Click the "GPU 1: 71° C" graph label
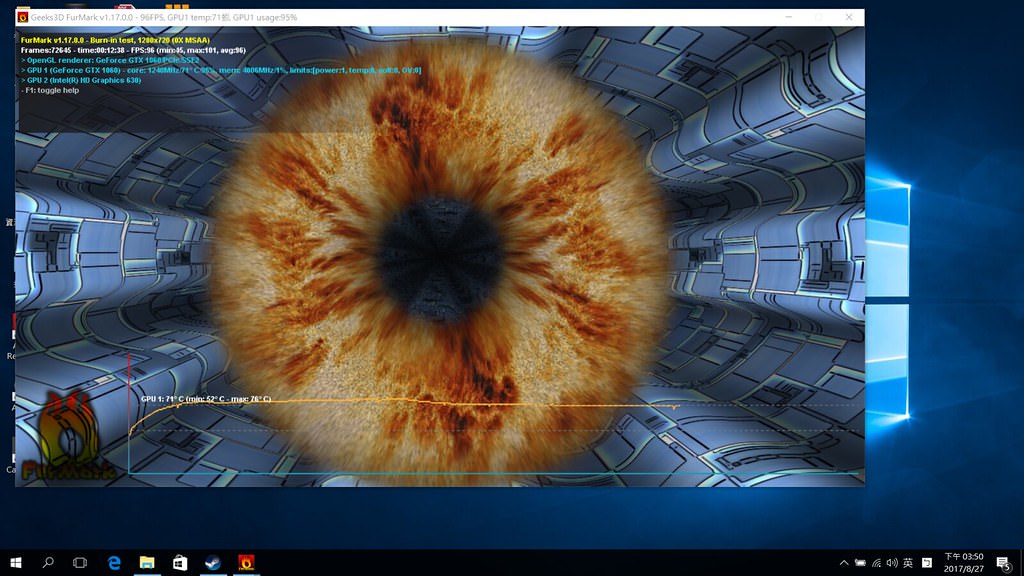The image size is (1024, 576). [x=206, y=399]
